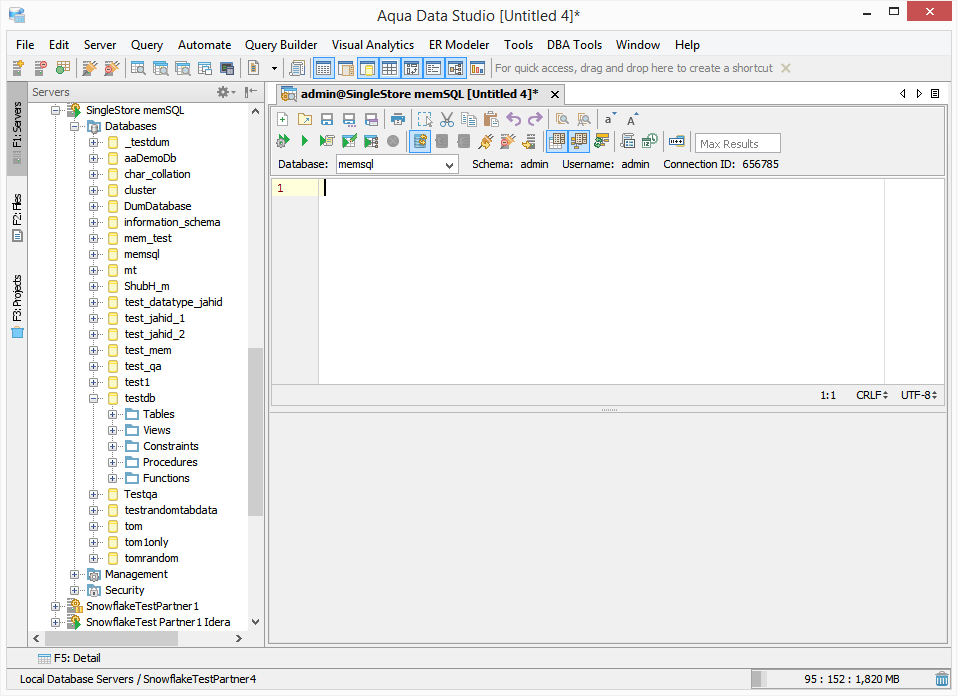The height and width of the screenshot is (696, 958).
Task: Toggle the first highlighted table-view button in main toolbar
Action: [x=324, y=68]
